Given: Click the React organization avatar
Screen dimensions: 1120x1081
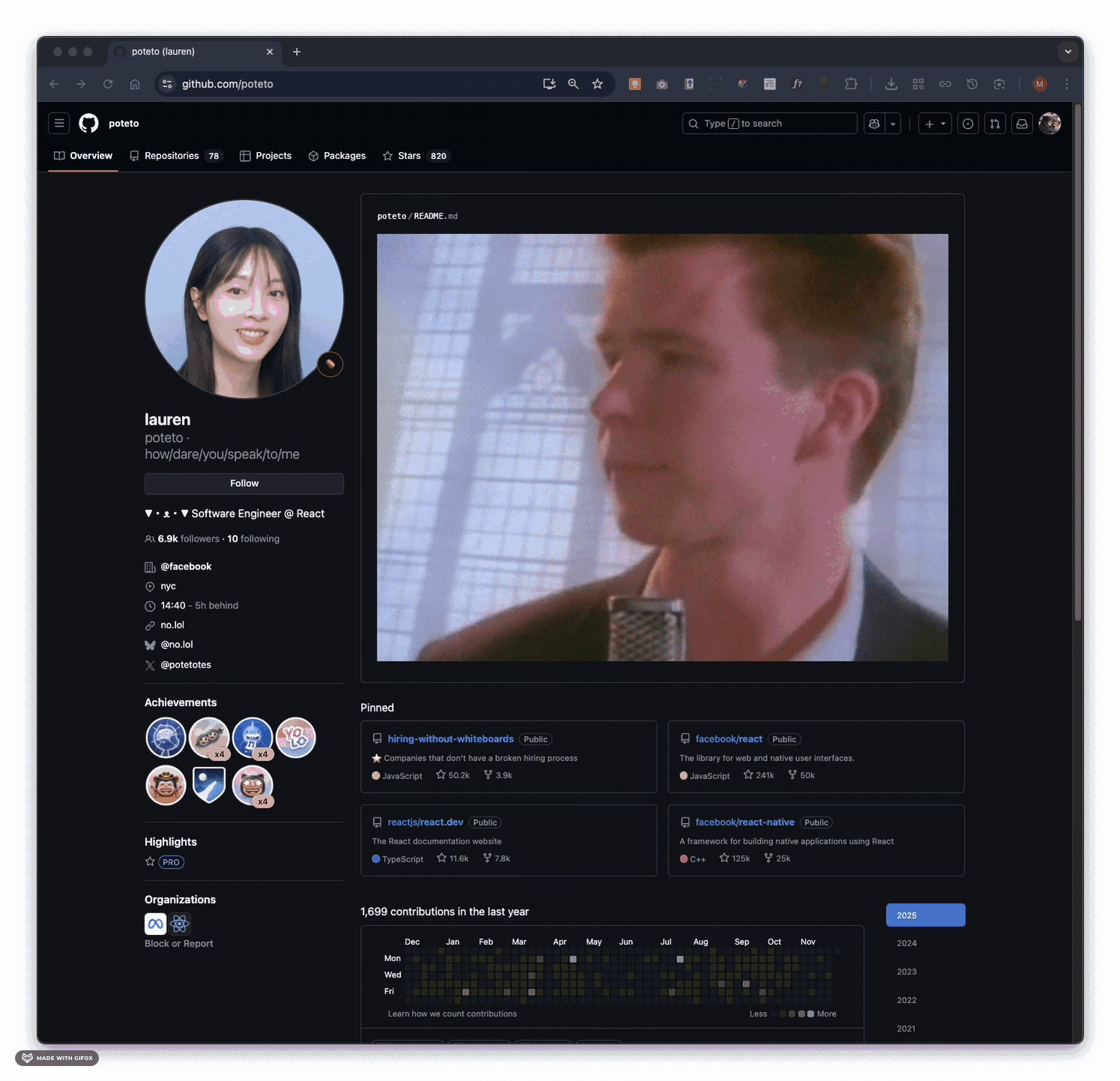Looking at the screenshot, I should [180, 924].
